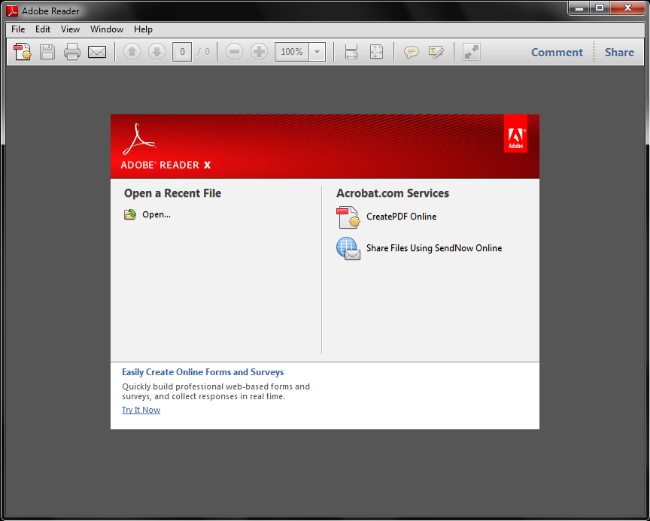Close the Adobe Reader window
This screenshot has width=650, height=521.
tap(627, 8)
